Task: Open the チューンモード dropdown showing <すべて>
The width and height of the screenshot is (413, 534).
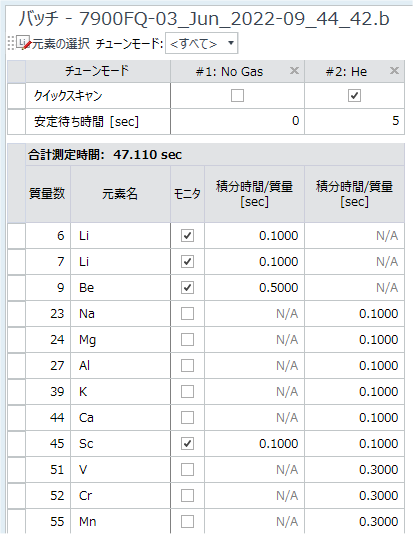Action: click(201, 43)
